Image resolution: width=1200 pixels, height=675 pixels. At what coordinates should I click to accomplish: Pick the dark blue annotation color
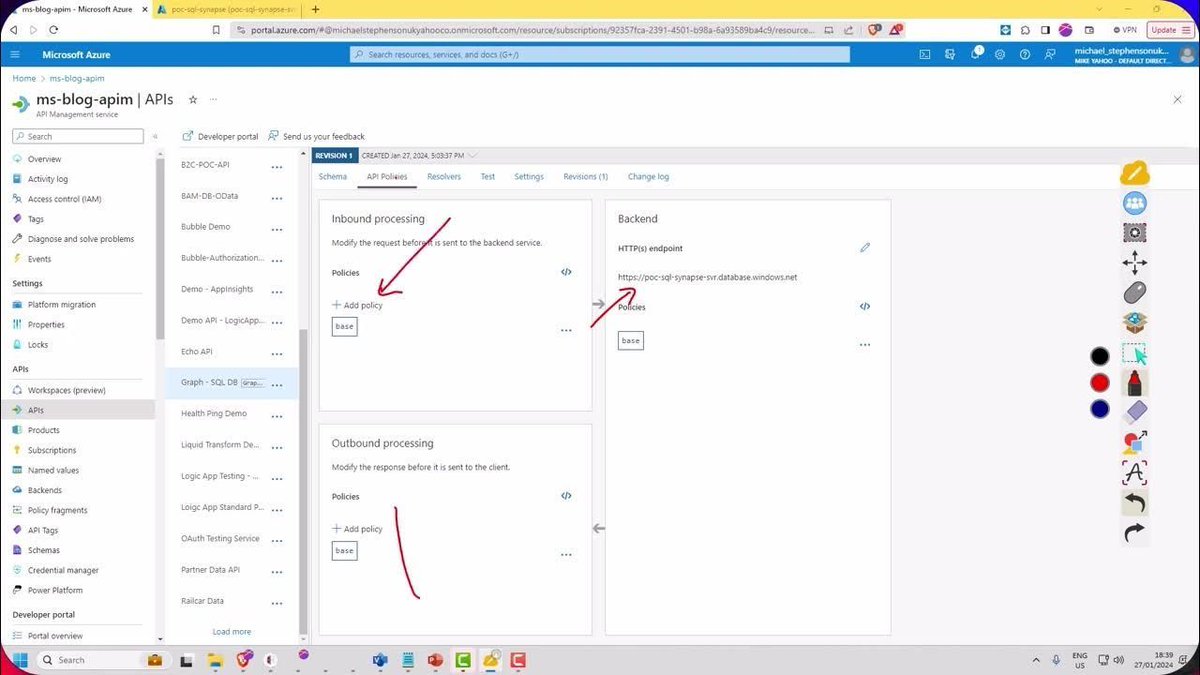tap(1100, 408)
